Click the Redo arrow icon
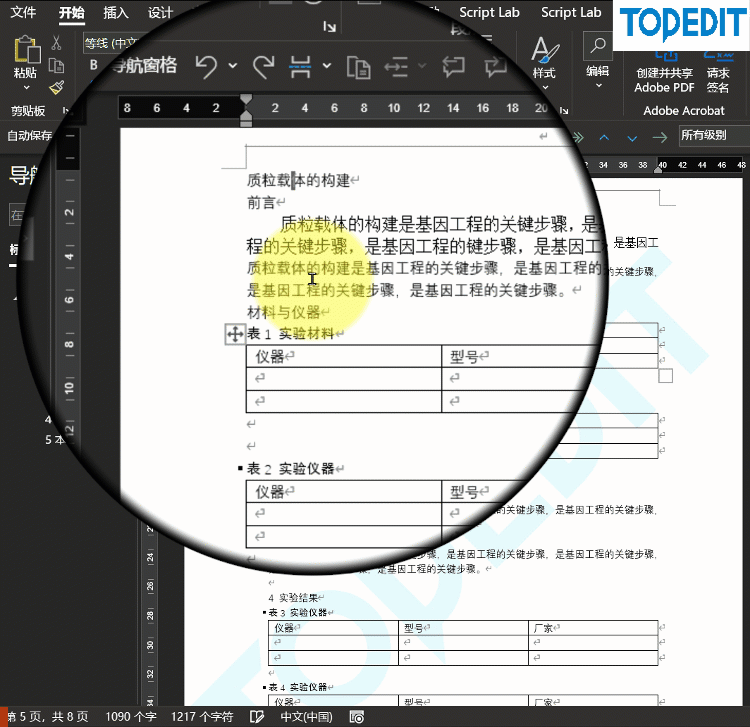Screen dimensions: 750x727 coord(263,66)
